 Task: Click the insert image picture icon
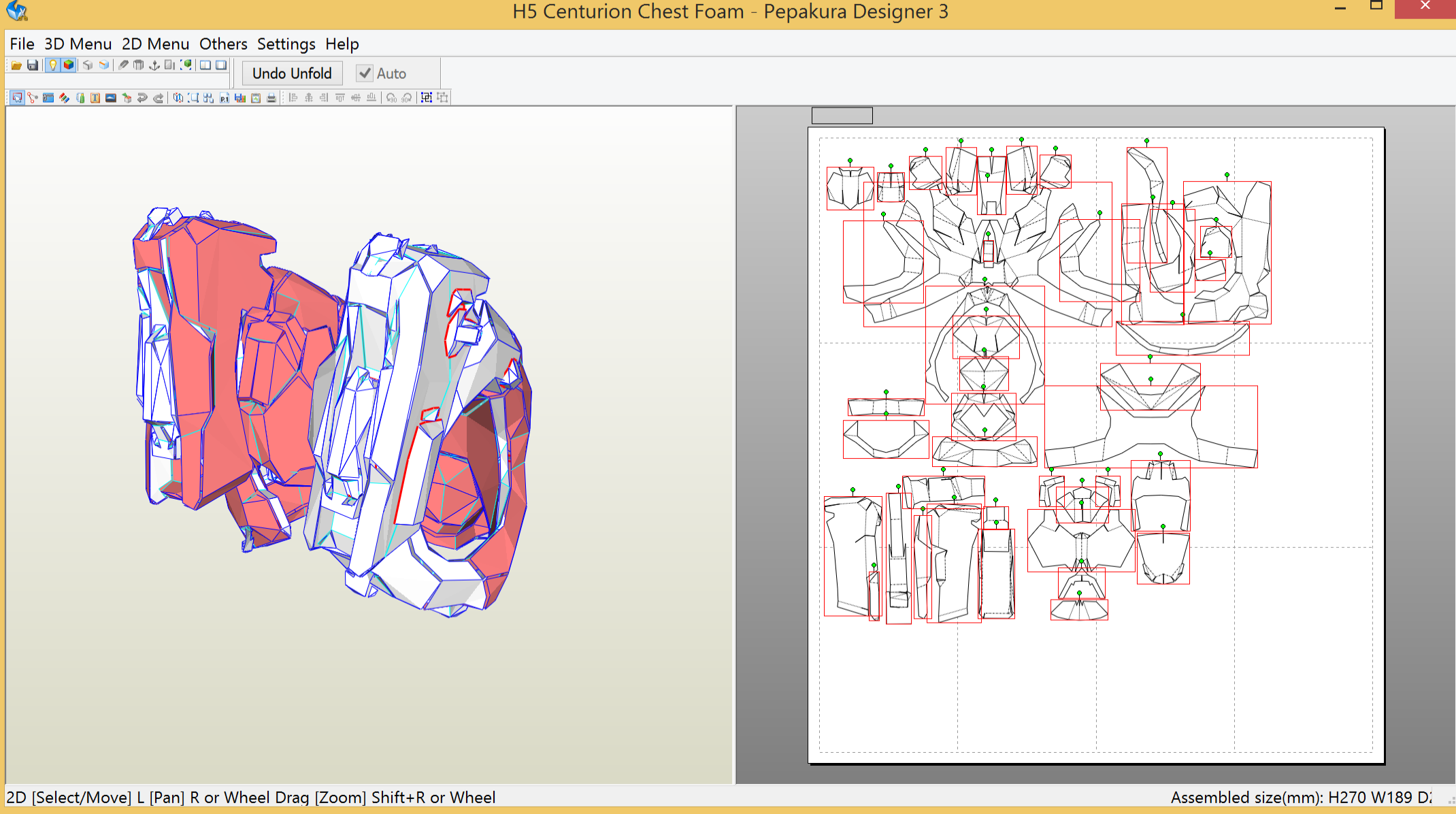tap(111, 97)
